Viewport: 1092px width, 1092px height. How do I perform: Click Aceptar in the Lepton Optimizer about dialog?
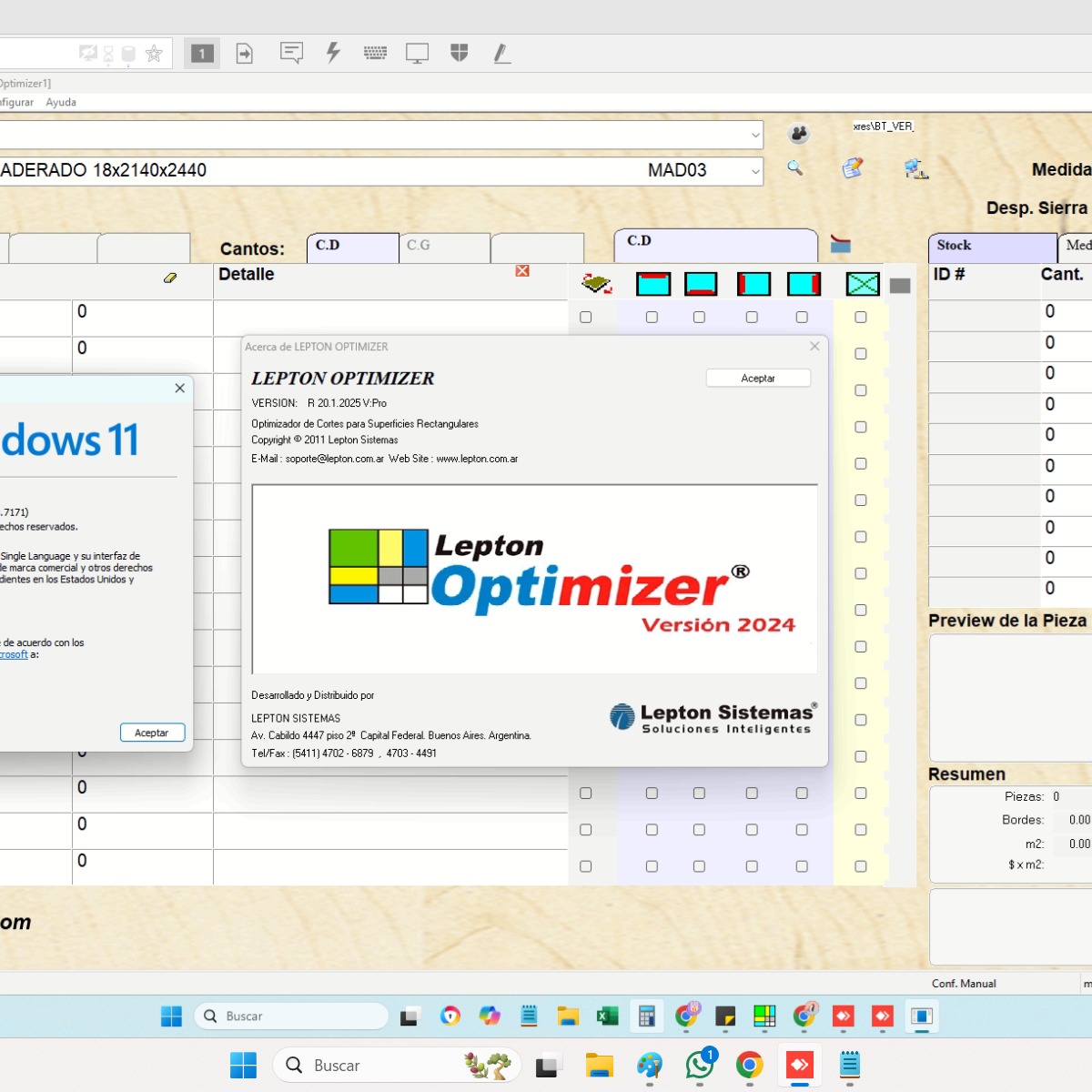coord(758,378)
